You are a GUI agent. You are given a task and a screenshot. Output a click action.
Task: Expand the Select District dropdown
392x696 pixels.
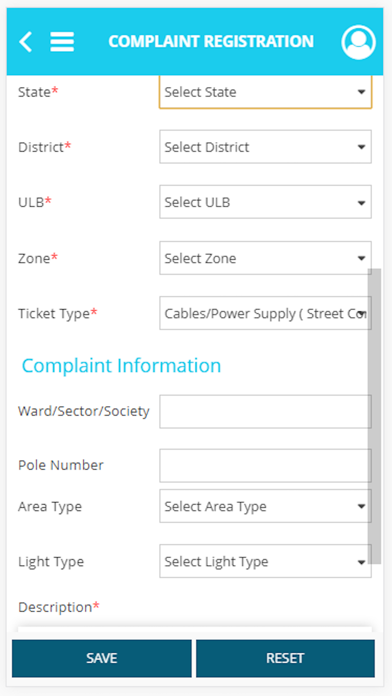tap(265, 146)
